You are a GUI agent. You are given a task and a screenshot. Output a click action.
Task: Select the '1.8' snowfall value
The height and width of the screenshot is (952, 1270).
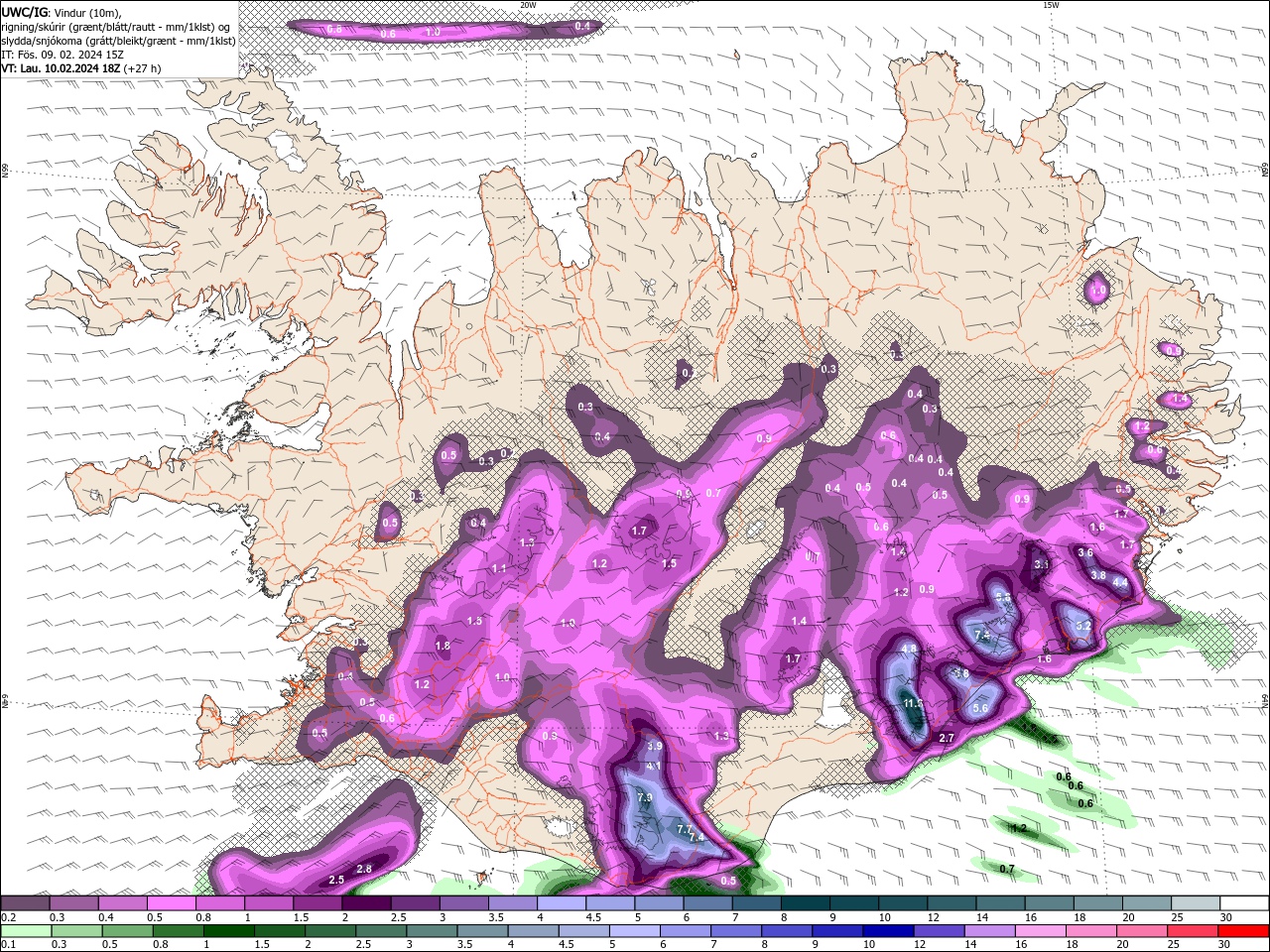click(x=443, y=646)
